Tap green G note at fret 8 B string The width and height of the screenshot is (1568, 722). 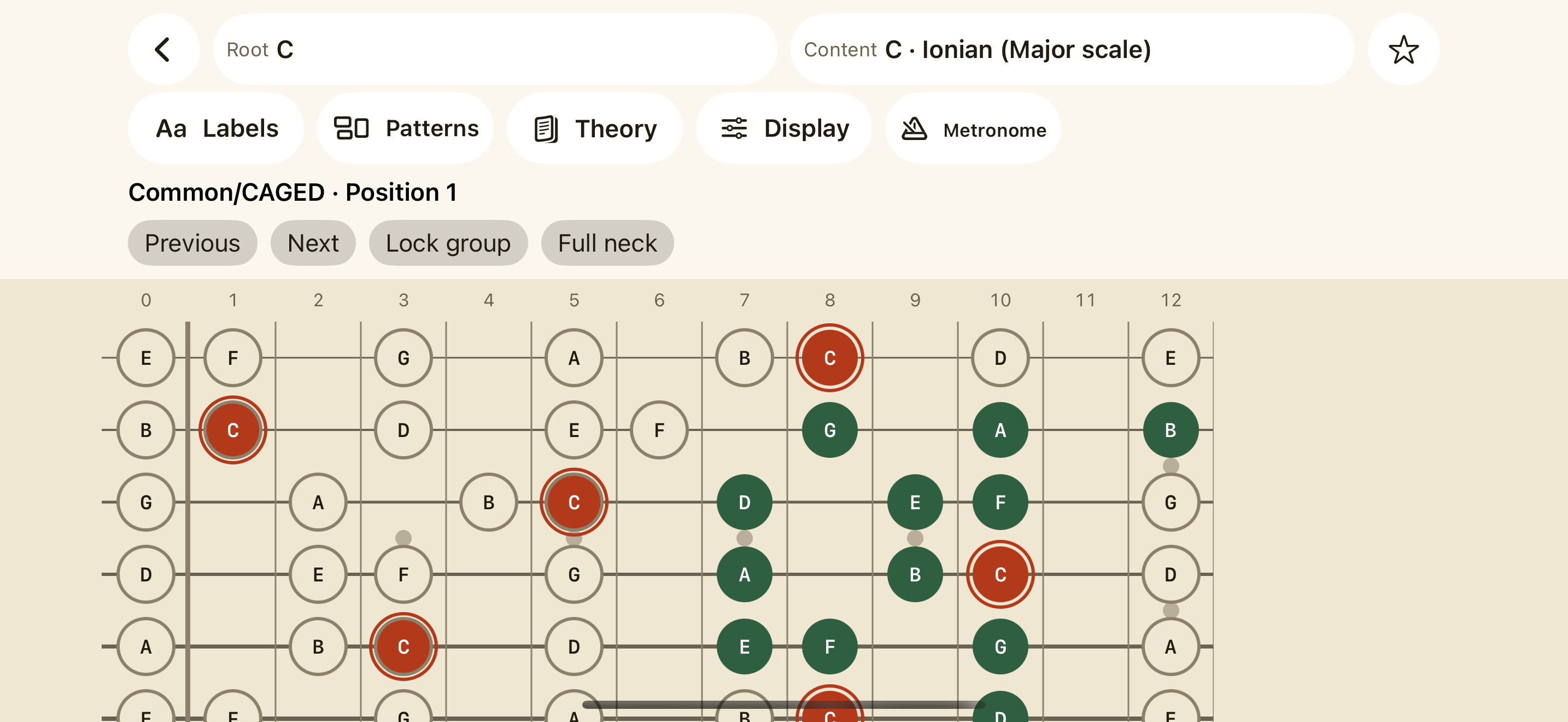click(830, 430)
